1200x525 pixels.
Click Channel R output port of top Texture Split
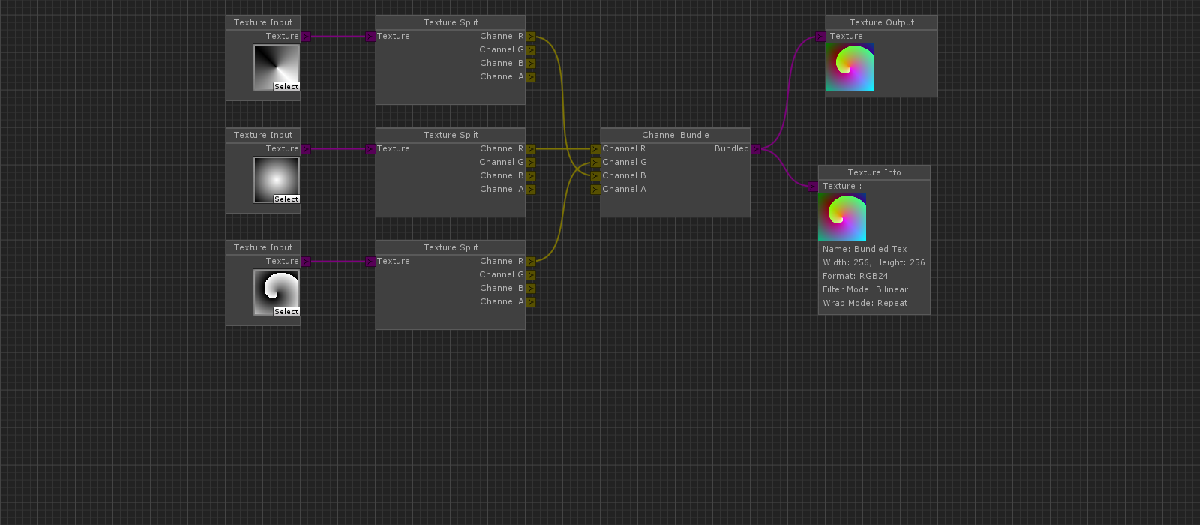(530, 36)
